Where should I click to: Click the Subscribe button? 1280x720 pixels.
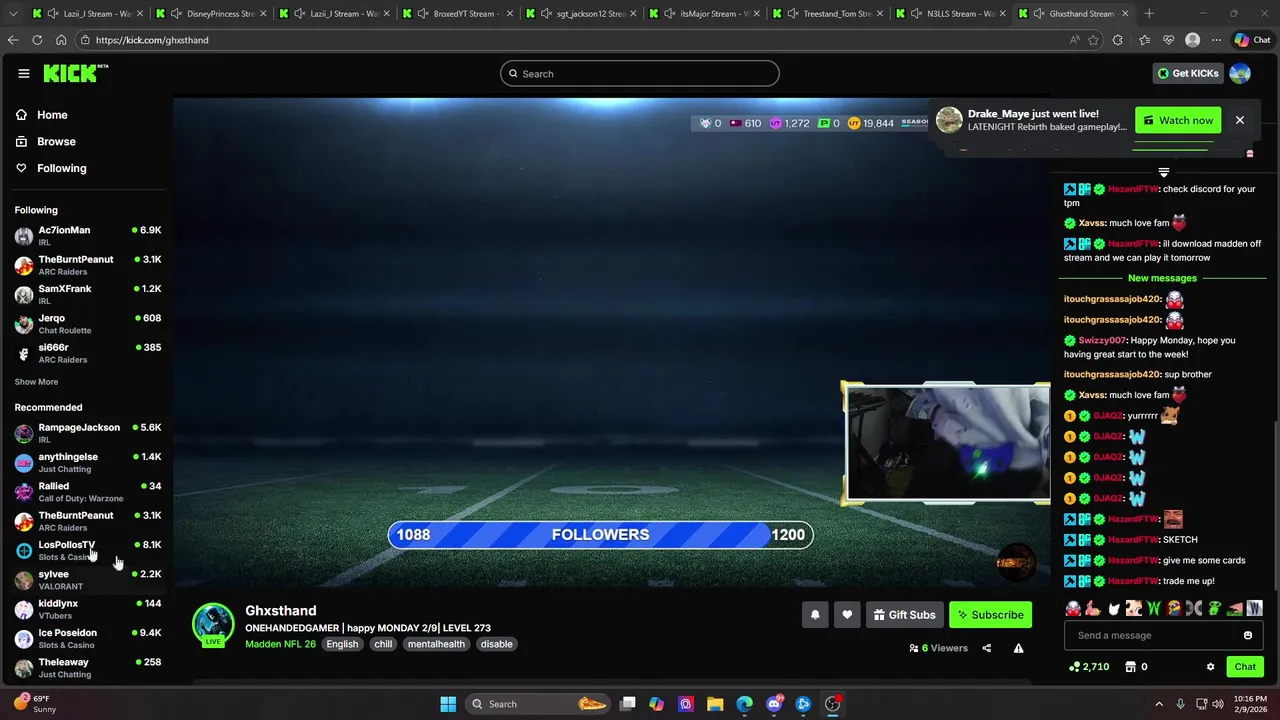(990, 615)
